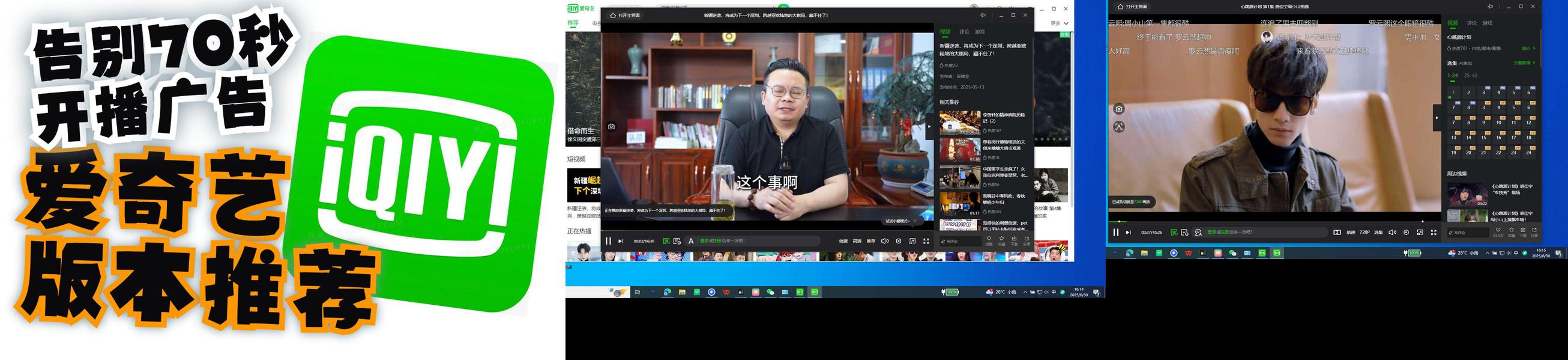
Task: Mute volume in the left player
Action: [884, 241]
